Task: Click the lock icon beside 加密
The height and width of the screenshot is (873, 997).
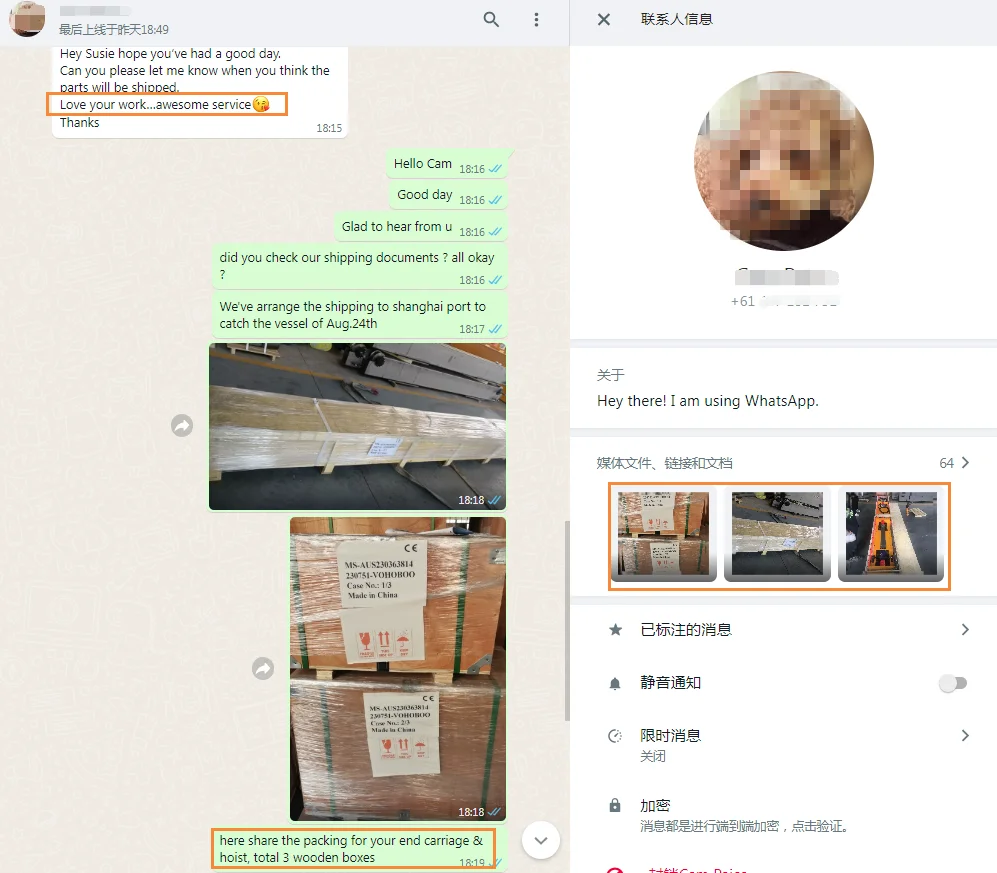Action: 615,806
